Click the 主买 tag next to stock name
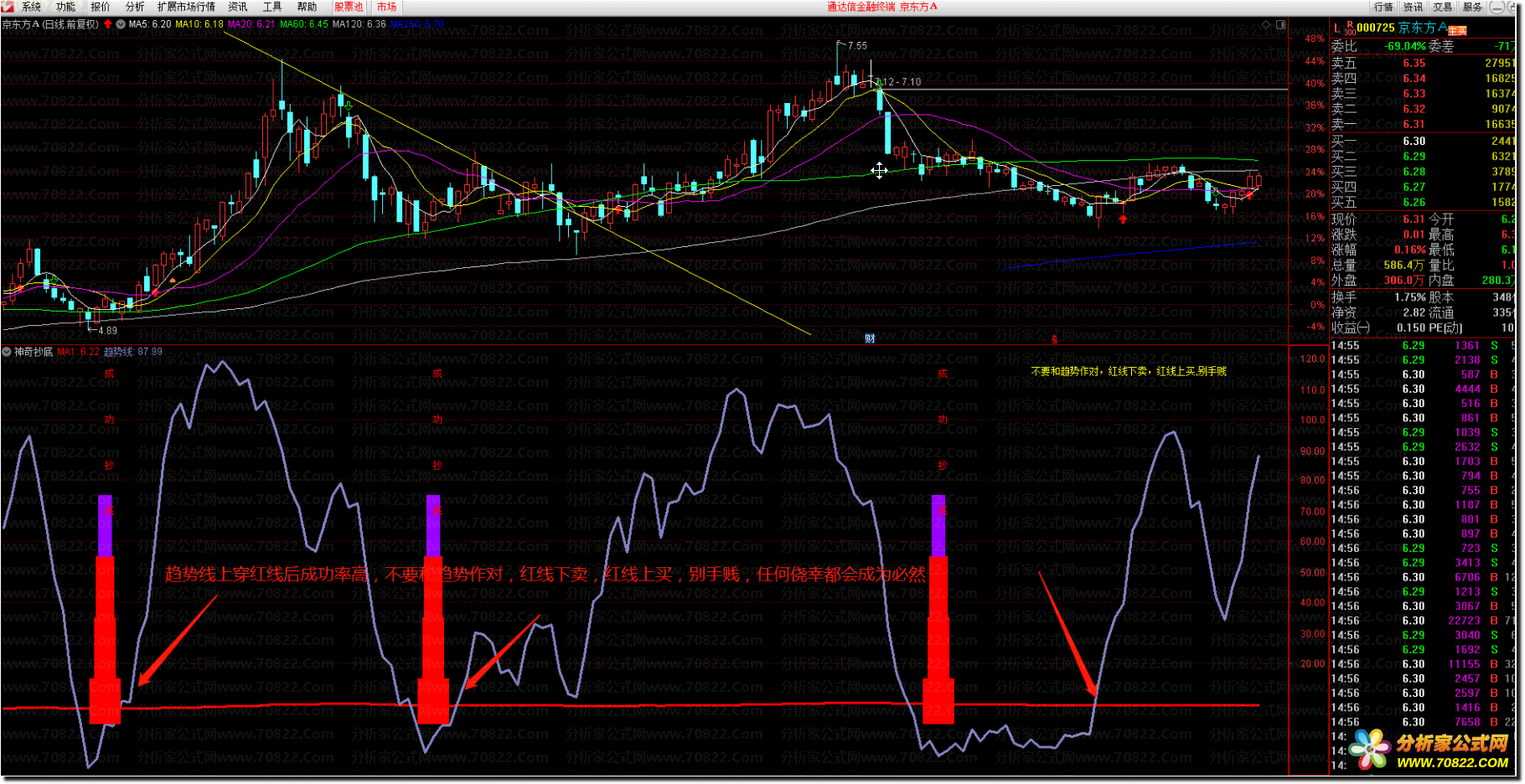Screen dimensions: 1525x784 [x=1457, y=31]
